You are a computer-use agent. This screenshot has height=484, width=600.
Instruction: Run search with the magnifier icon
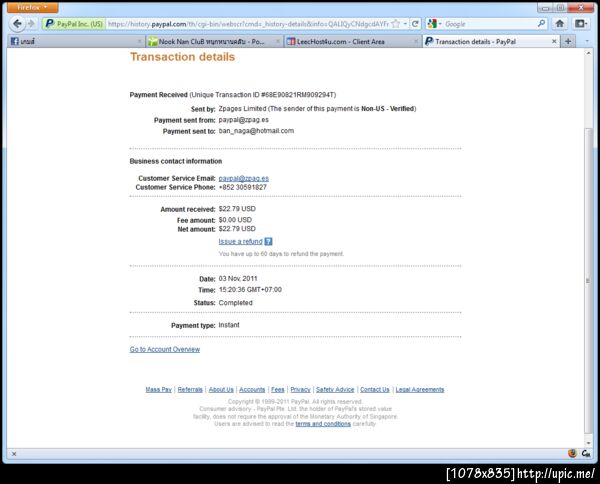[x=541, y=24]
